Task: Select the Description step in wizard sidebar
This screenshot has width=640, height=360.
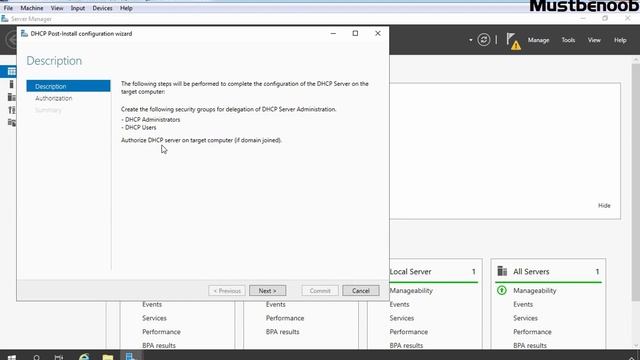Action: pyautogui.click(x=68, y=86)
